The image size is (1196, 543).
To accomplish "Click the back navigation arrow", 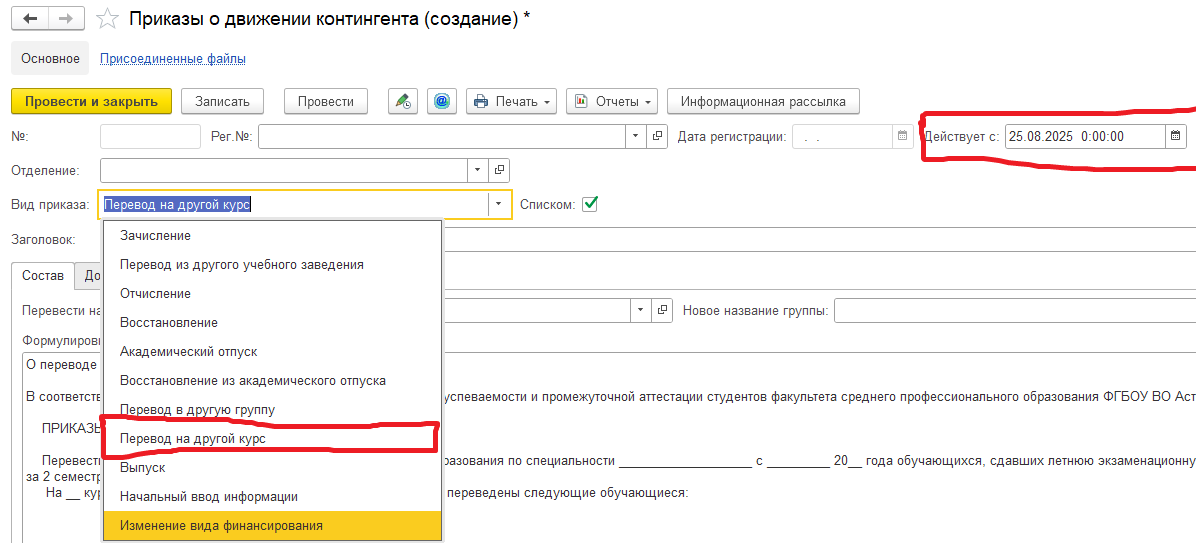I will coord(31,19).
